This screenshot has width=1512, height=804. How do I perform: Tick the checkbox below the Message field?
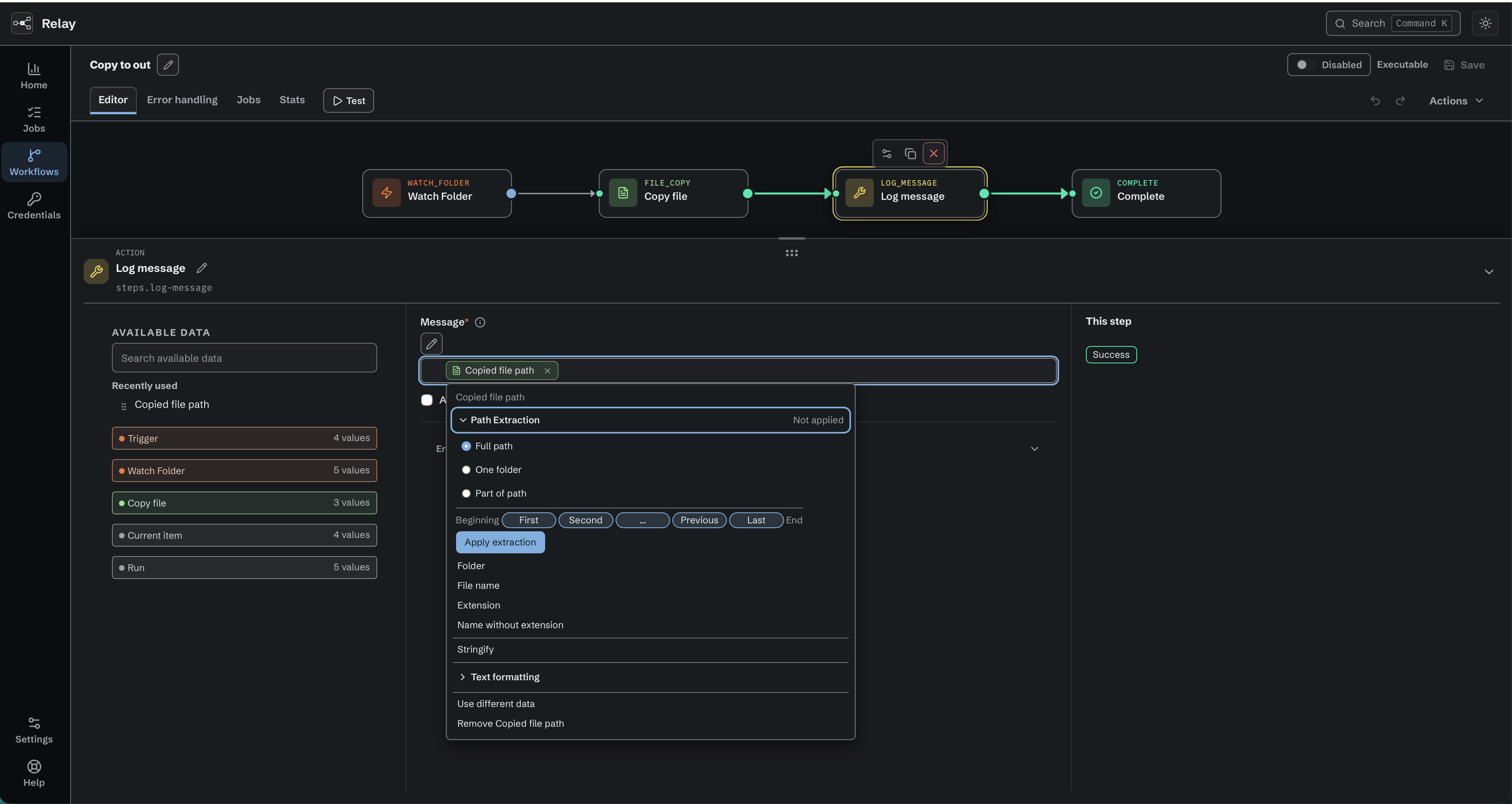(x=427, y=400)
